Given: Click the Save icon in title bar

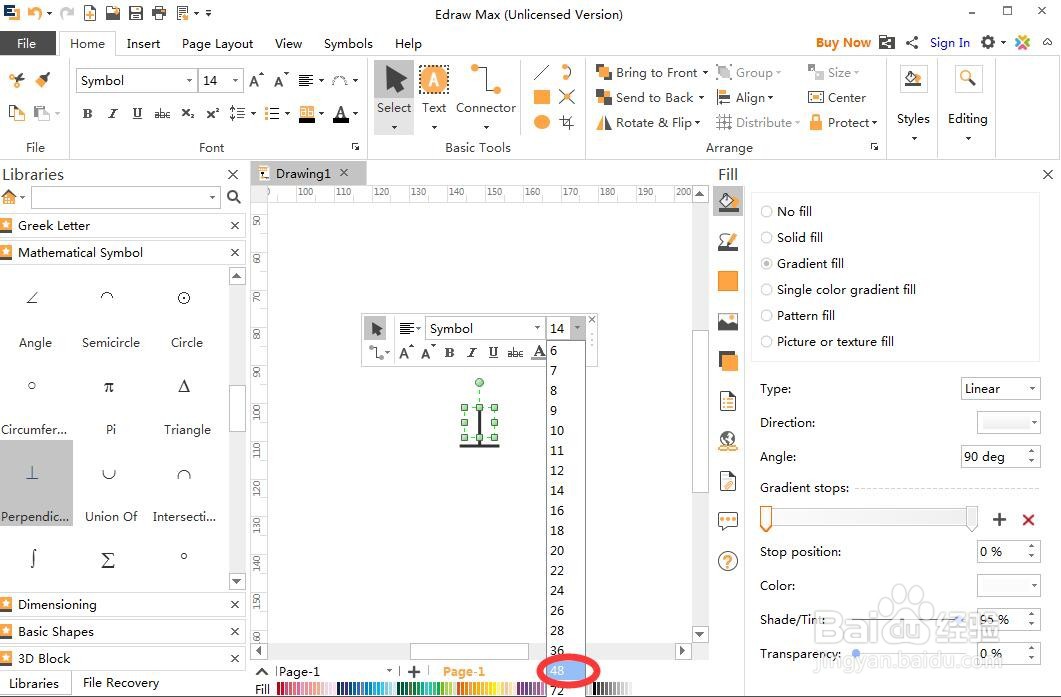Looking at the screenshot, I should coord(135,12).
